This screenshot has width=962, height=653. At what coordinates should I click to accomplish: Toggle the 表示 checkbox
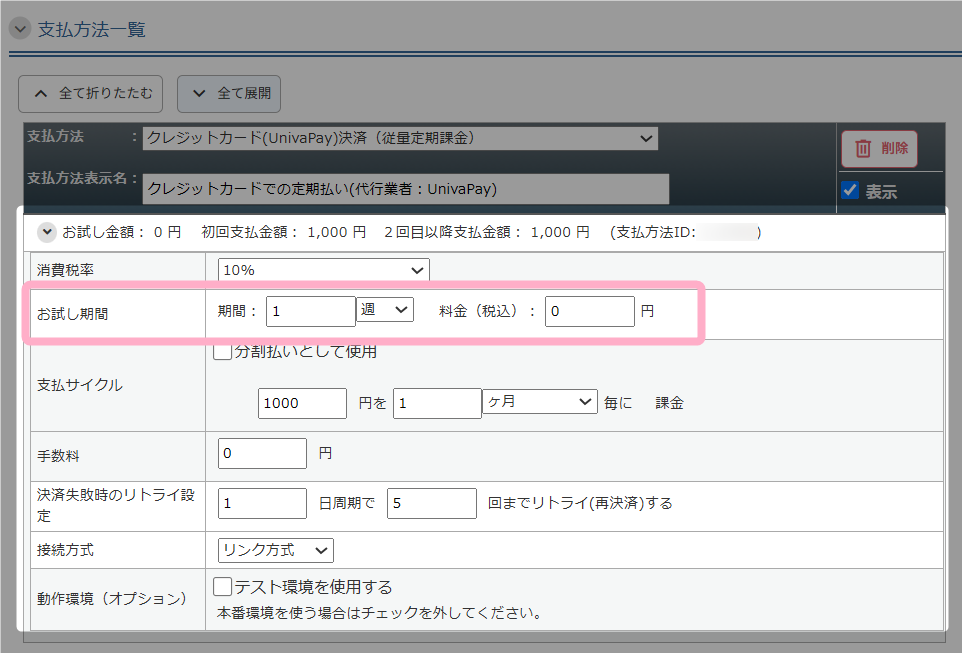point(850,190)
